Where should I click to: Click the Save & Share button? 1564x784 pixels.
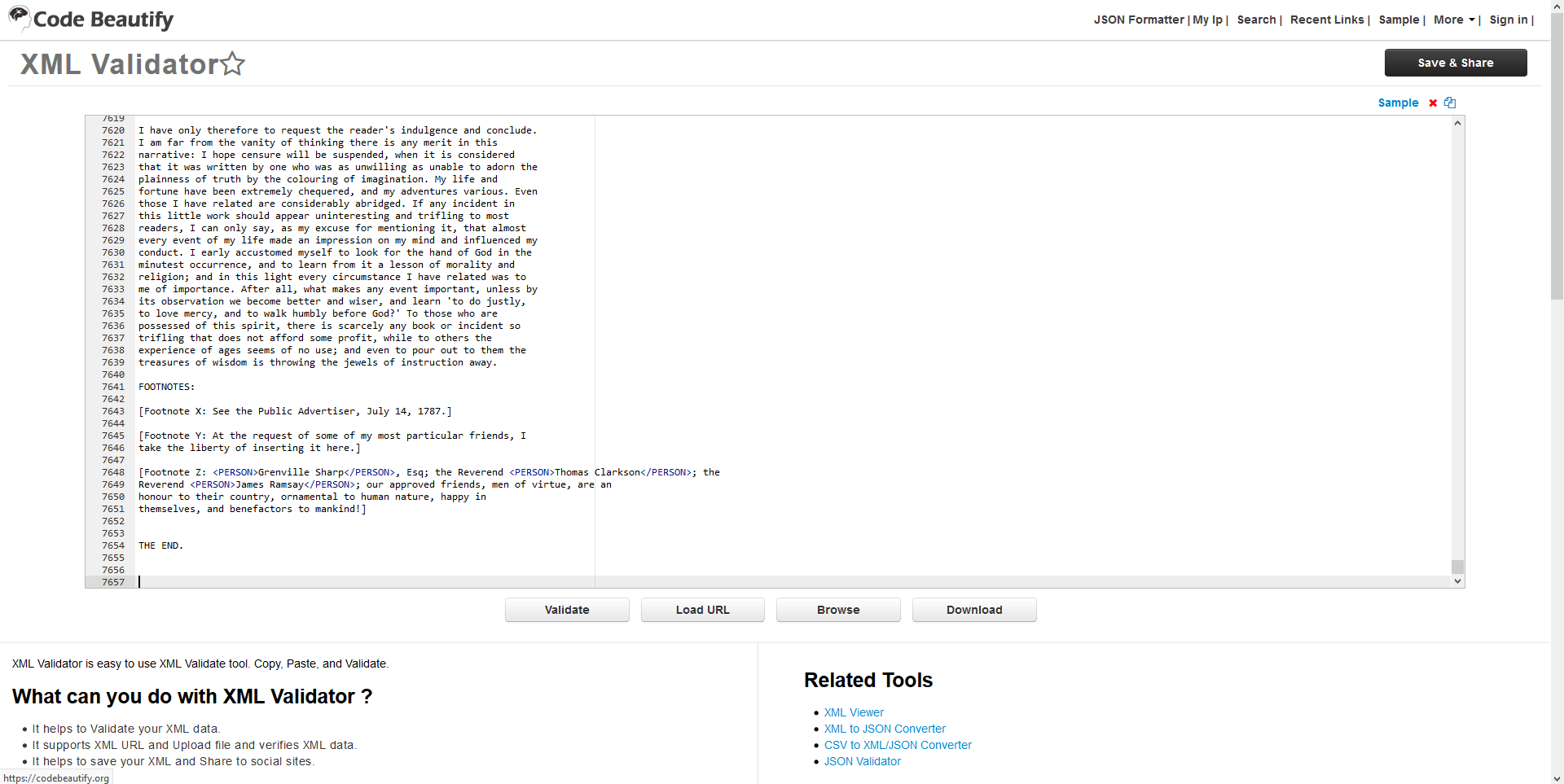pos(1455,63)
